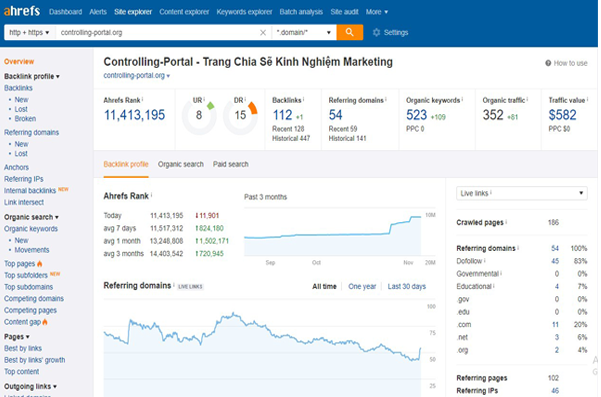
Task: Open the Link intersect sidebar link
Action: coord(24,202)
